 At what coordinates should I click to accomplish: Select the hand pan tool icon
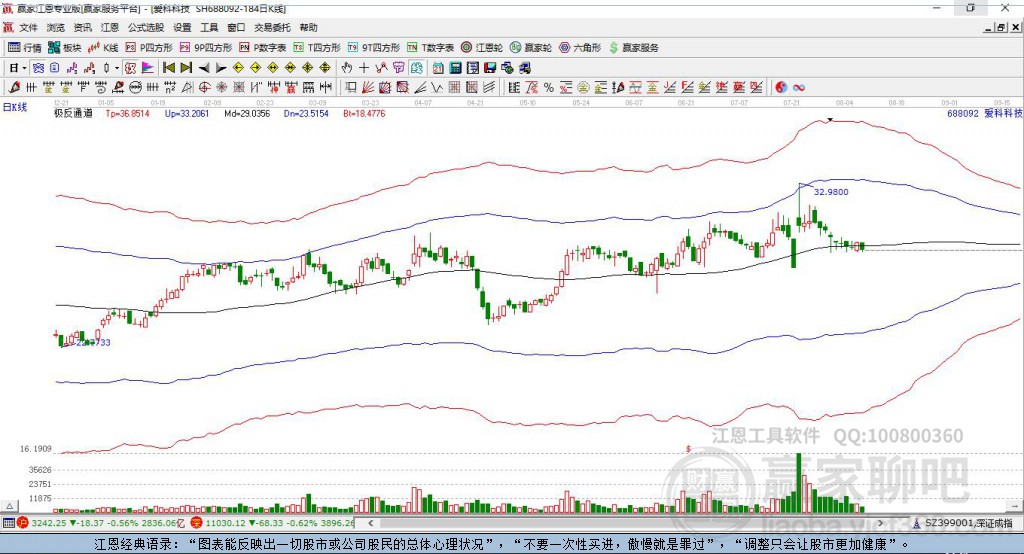pyautogui.click(x=346, y=68)
